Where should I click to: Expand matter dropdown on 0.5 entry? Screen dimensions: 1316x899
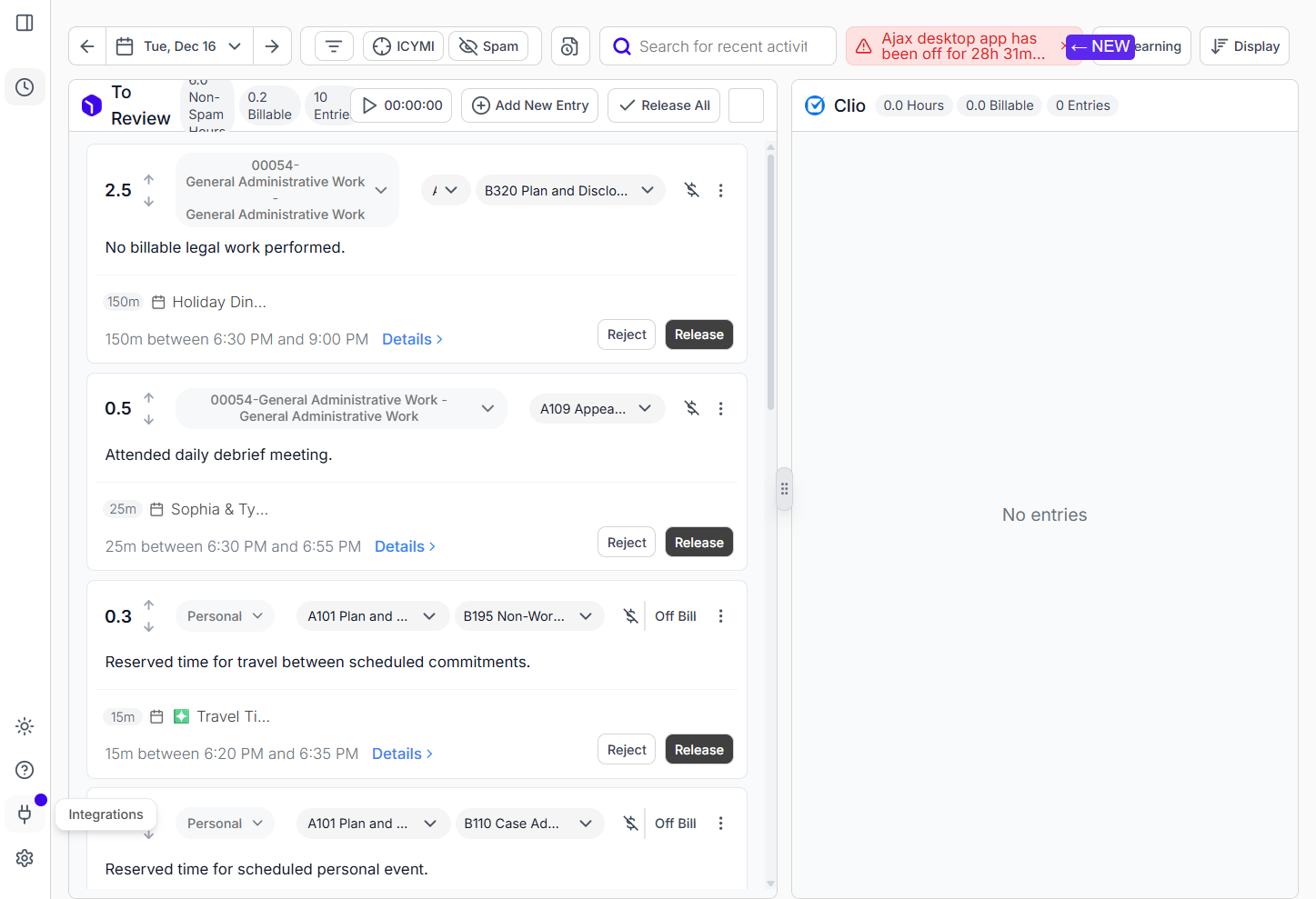(x=341, y=408)
